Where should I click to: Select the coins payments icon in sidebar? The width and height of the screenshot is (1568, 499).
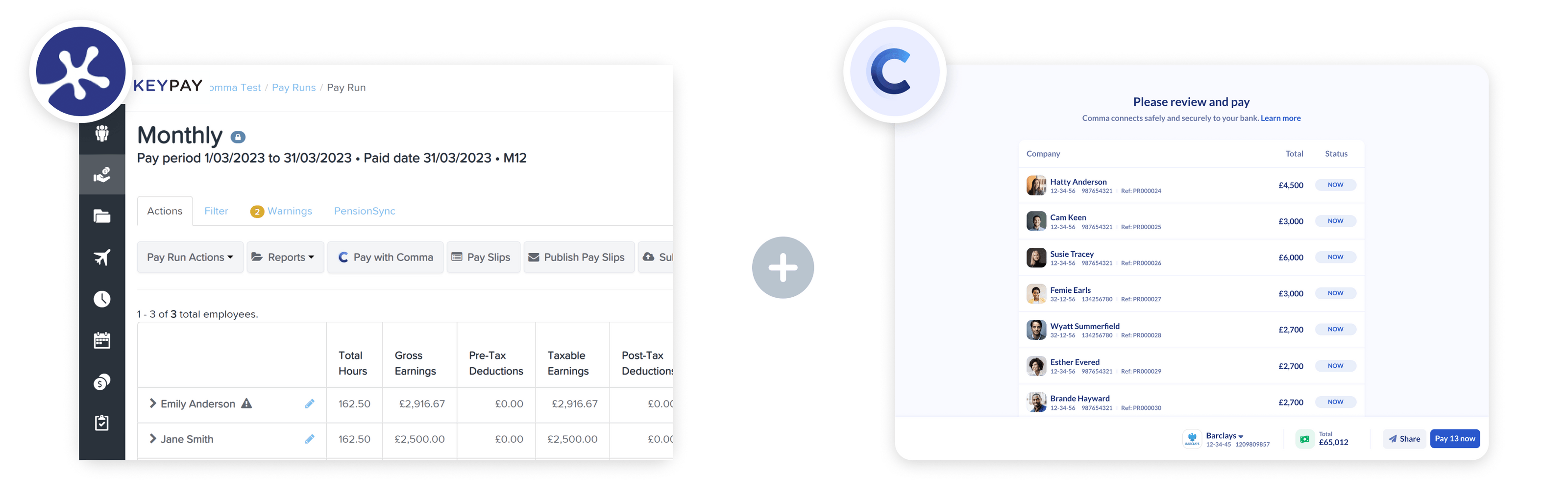coord(102,381)
